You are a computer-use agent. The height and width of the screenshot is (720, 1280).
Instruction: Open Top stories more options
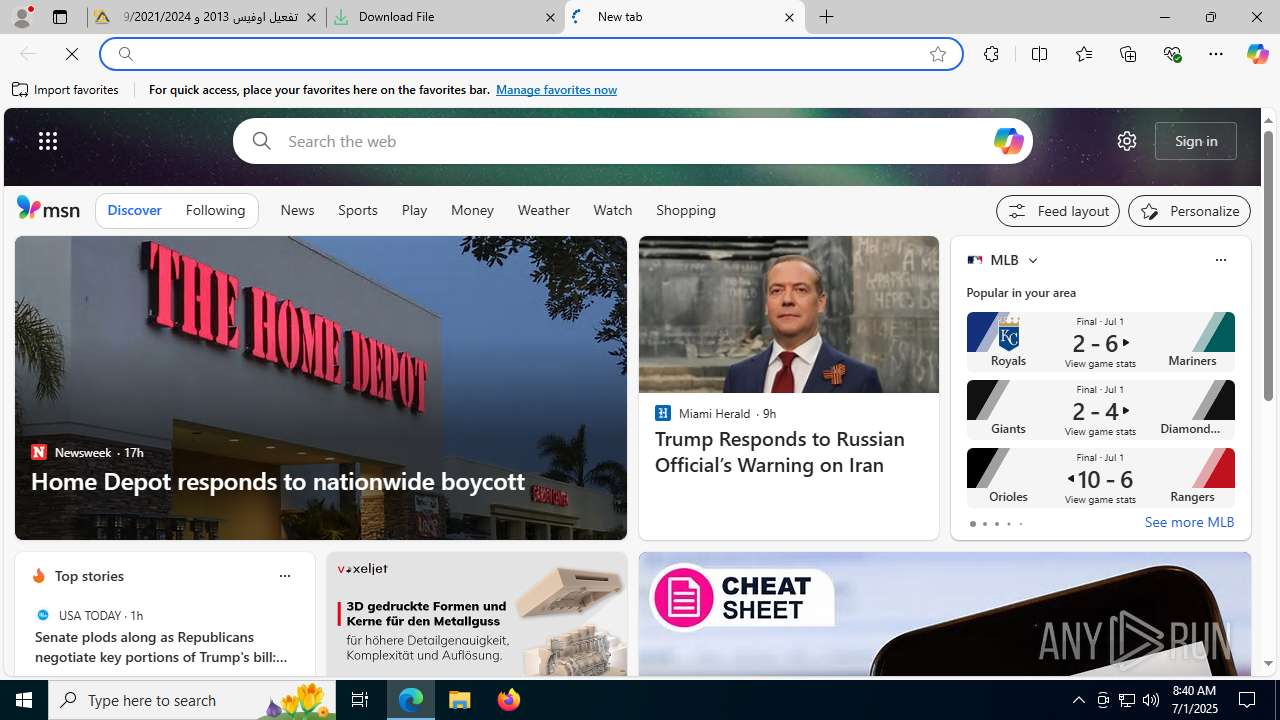point(284,576)
